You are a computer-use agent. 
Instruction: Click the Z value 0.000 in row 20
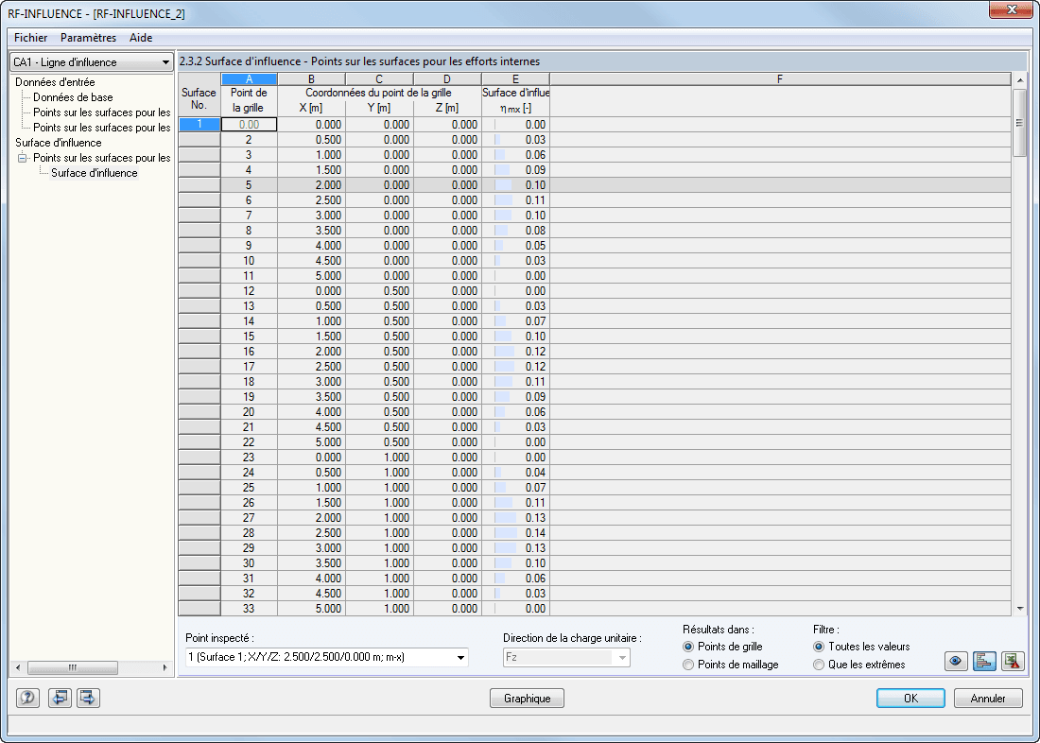click(448, 412)
